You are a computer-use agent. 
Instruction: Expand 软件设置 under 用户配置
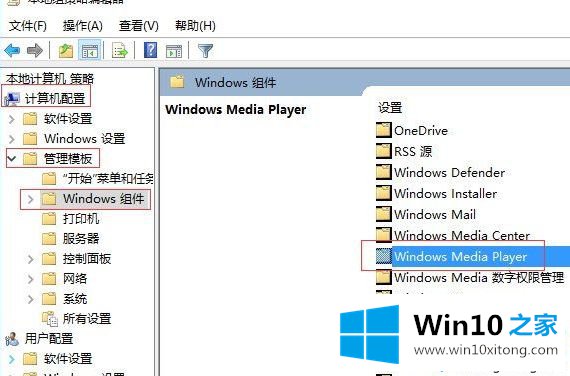click(11, 359)
